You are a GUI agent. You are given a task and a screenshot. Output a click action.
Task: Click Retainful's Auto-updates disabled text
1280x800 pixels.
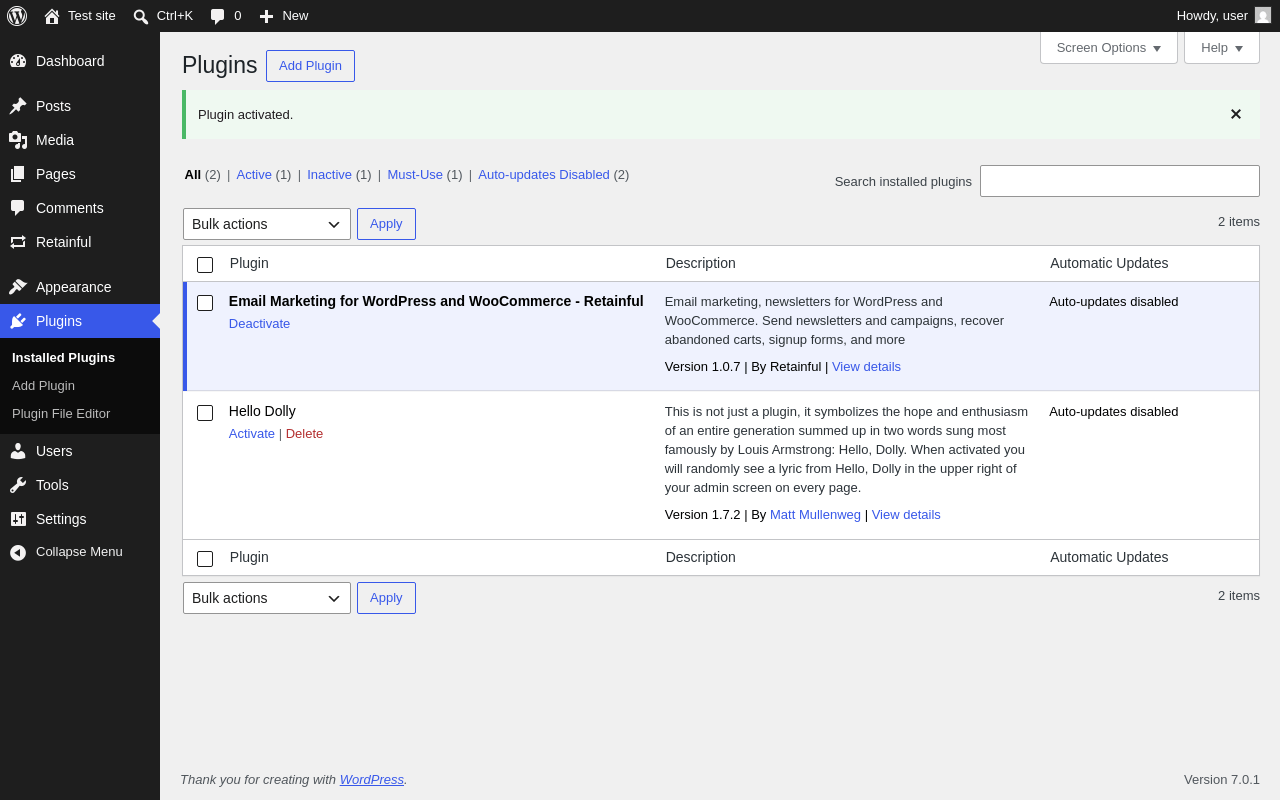[1114, 302]
